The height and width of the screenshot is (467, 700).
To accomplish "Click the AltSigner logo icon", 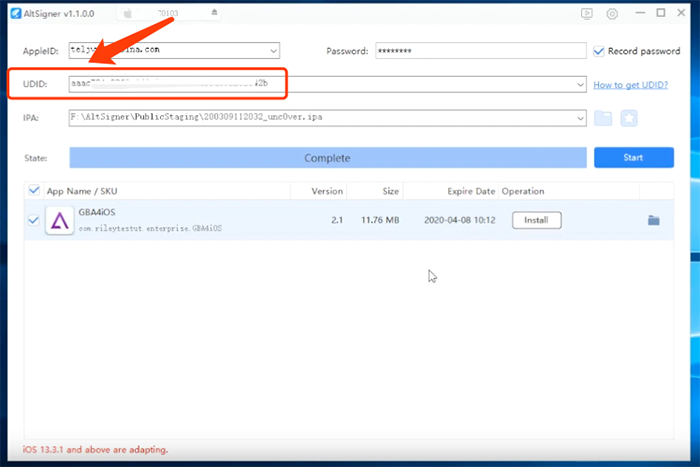I will click(x=16, y=13).
